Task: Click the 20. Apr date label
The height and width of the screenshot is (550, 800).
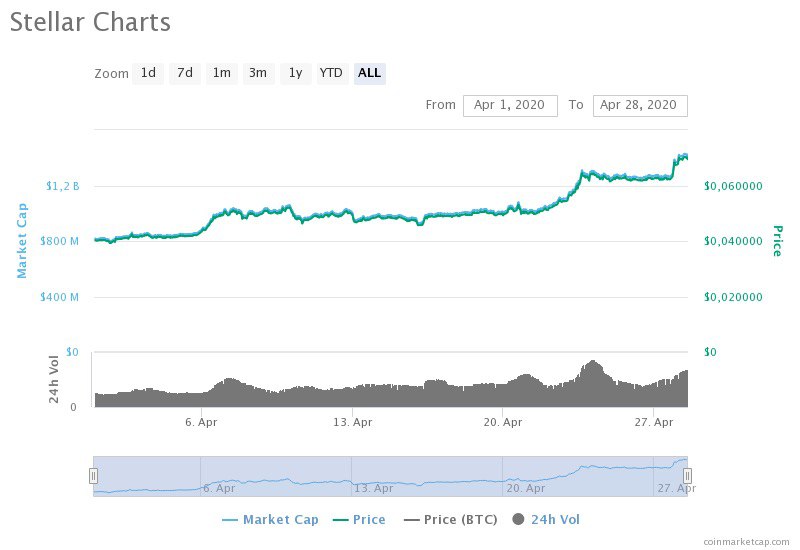Action: click(503, 422)
